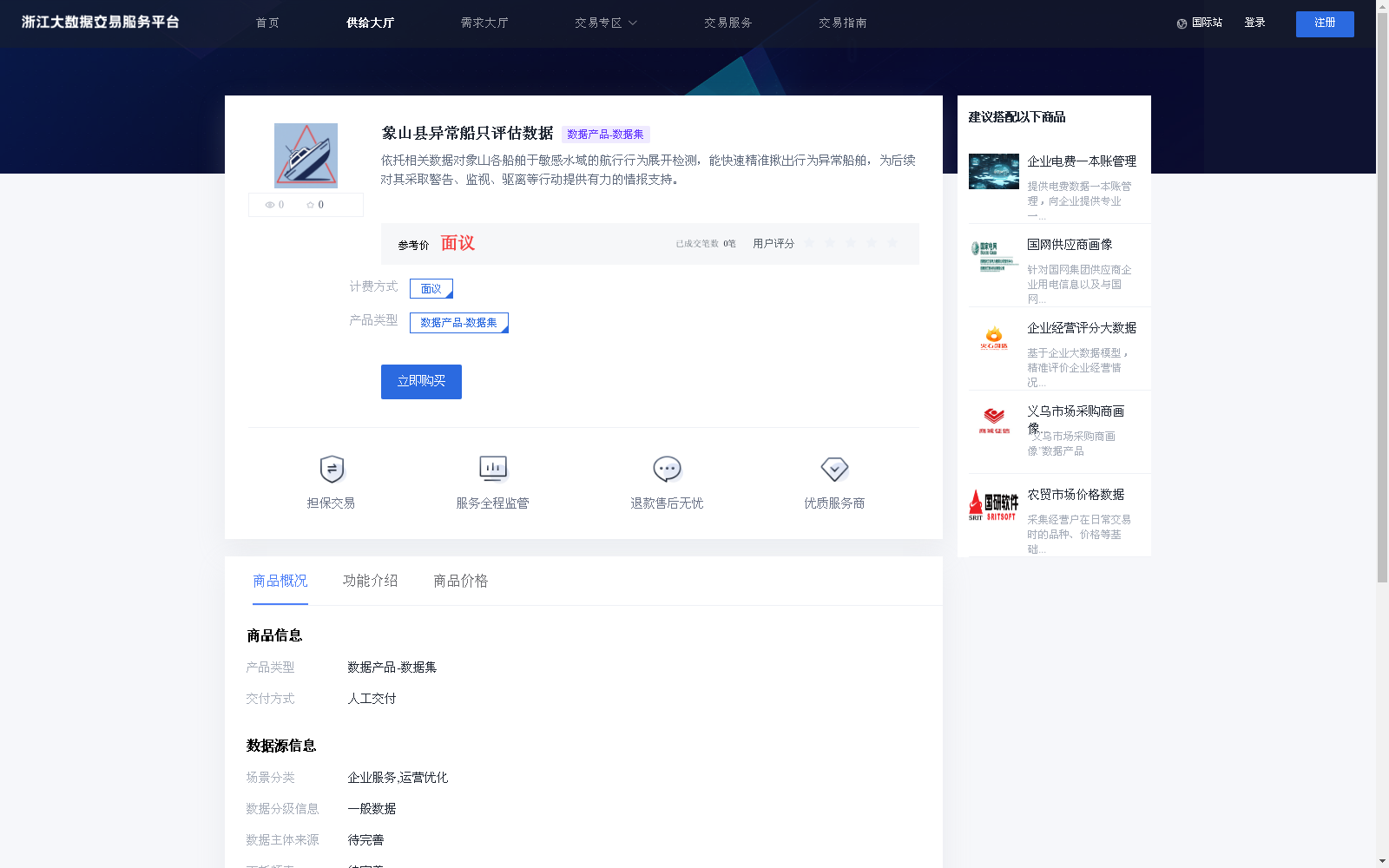Image resolution: width=1389 pixels, height=868 pixels.
Task: Click the 建议搭配以下商品 heading
Action: point(1017,117)
